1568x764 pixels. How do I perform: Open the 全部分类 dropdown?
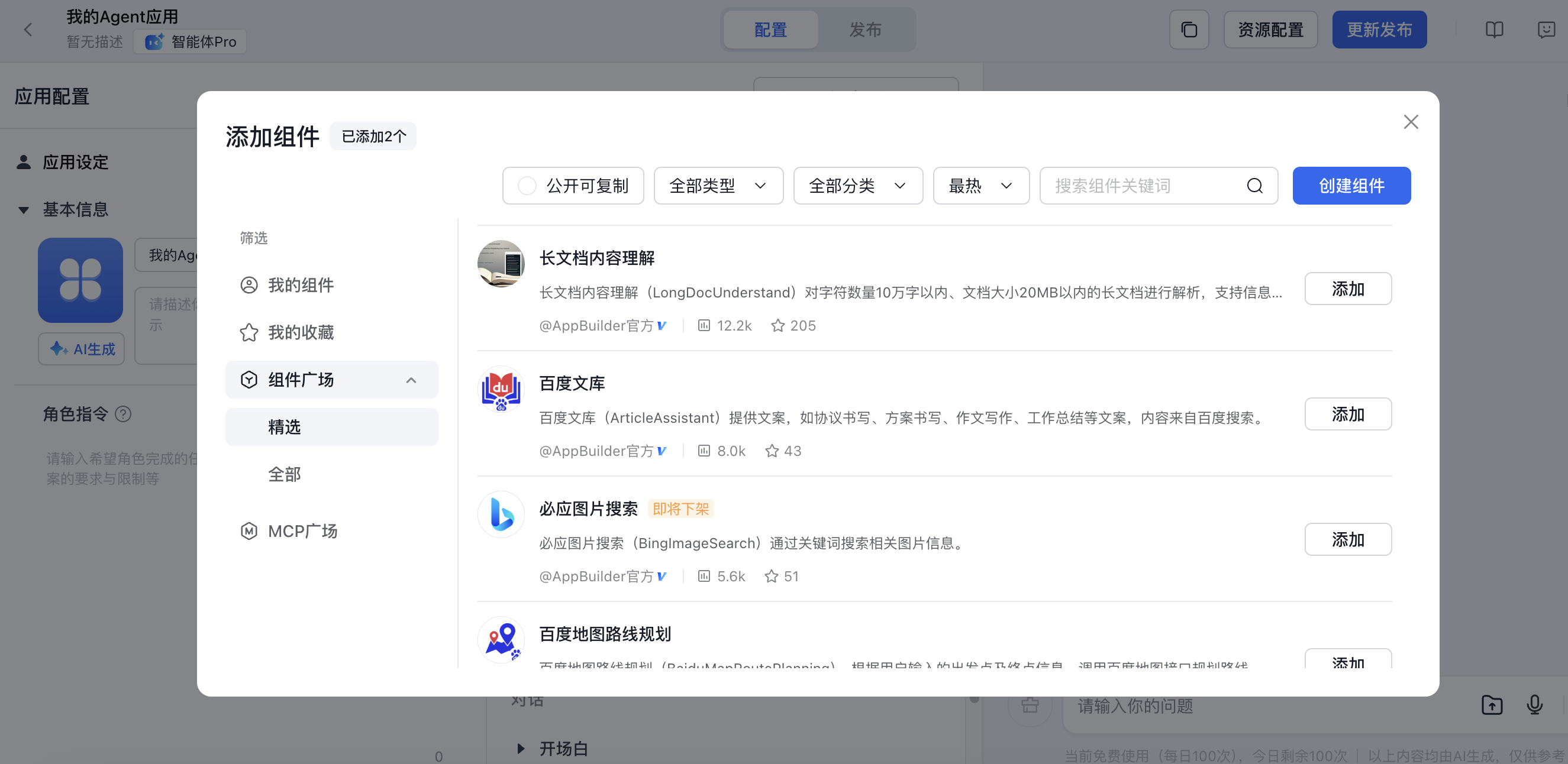(857, 186)
